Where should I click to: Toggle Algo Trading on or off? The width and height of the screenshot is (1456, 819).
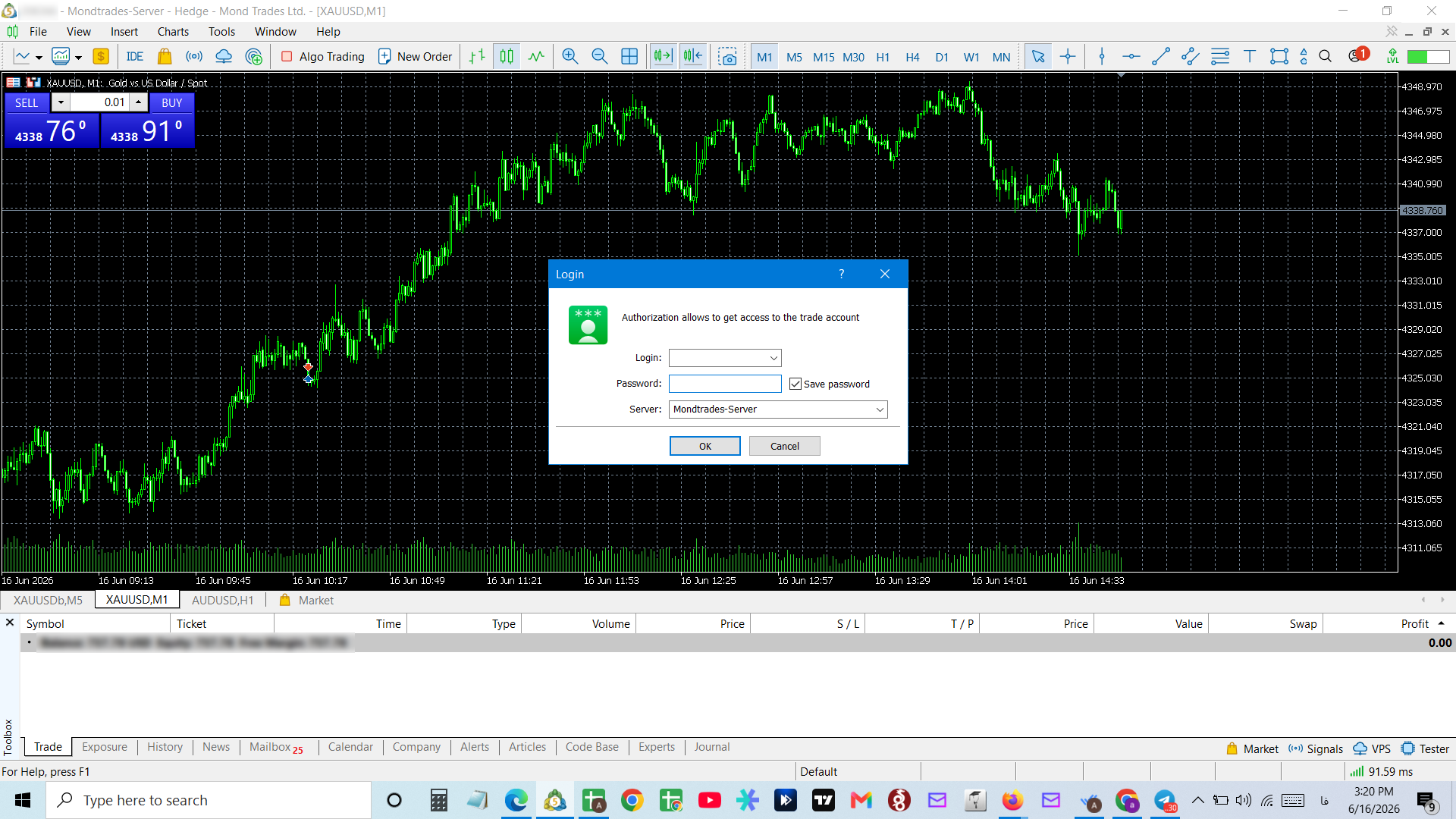[323, 57]
